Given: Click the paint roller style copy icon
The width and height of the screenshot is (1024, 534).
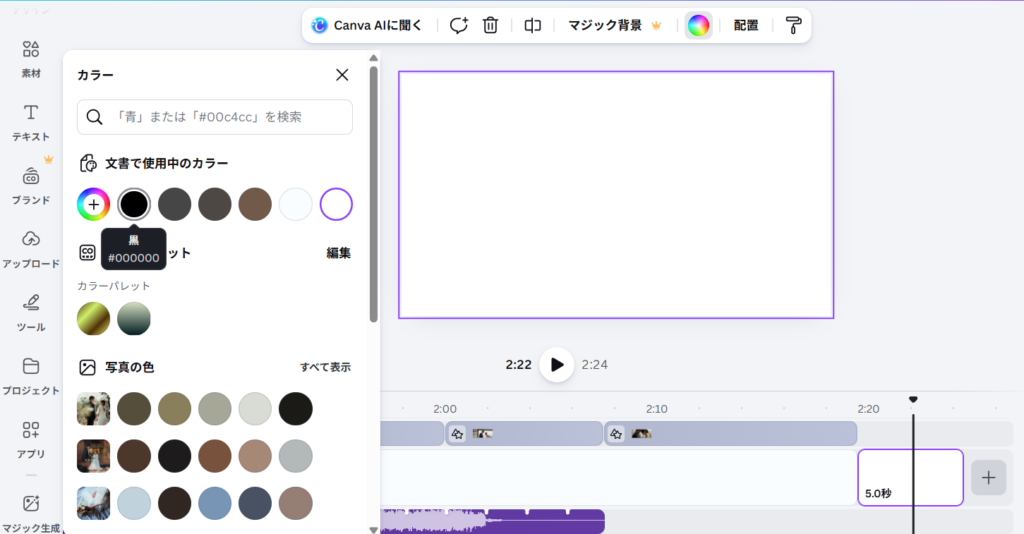Looking at the screenshot, I should tap(793, 26).
